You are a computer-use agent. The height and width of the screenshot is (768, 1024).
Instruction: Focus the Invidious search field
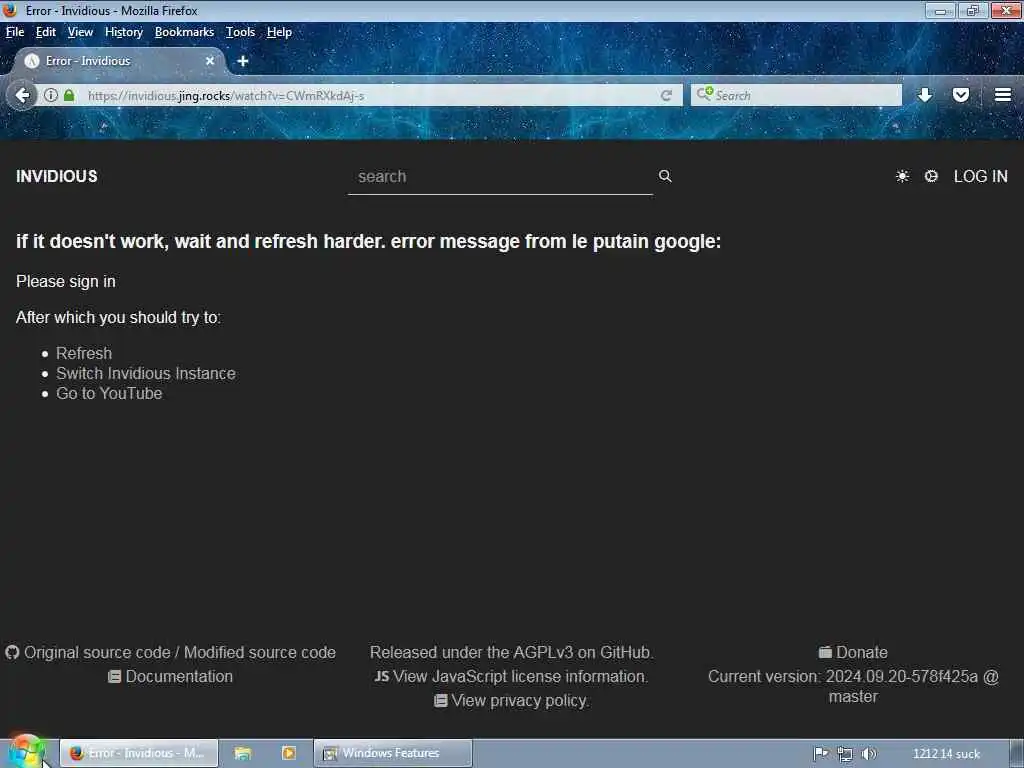click(500, 177)
